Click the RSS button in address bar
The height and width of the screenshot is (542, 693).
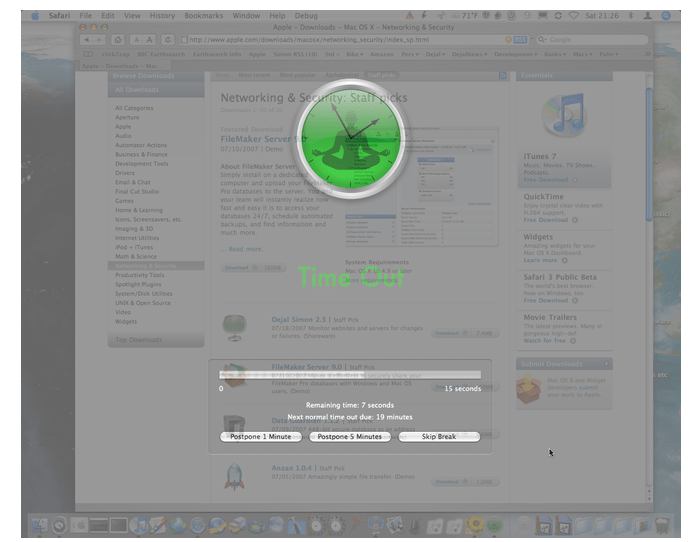click(x=520, y=40)
